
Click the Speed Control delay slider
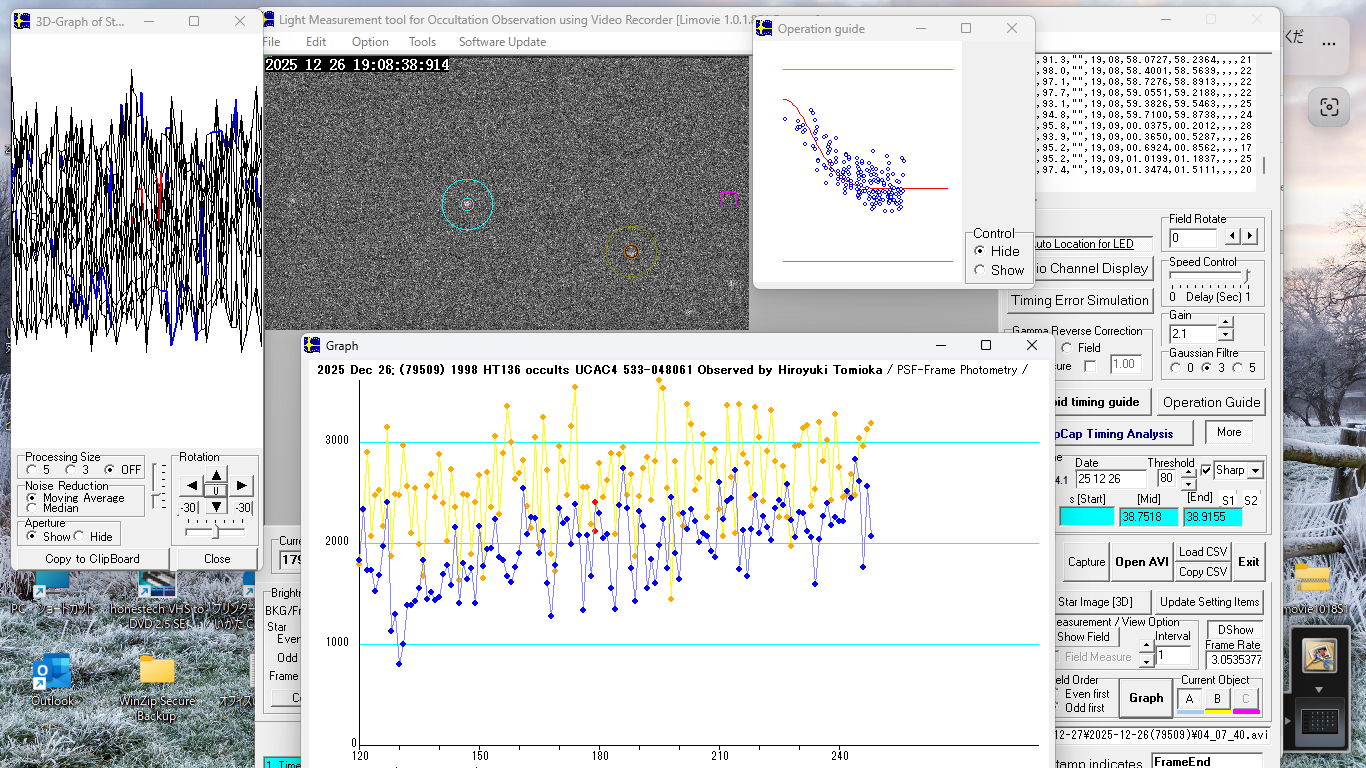[1246, 277]
